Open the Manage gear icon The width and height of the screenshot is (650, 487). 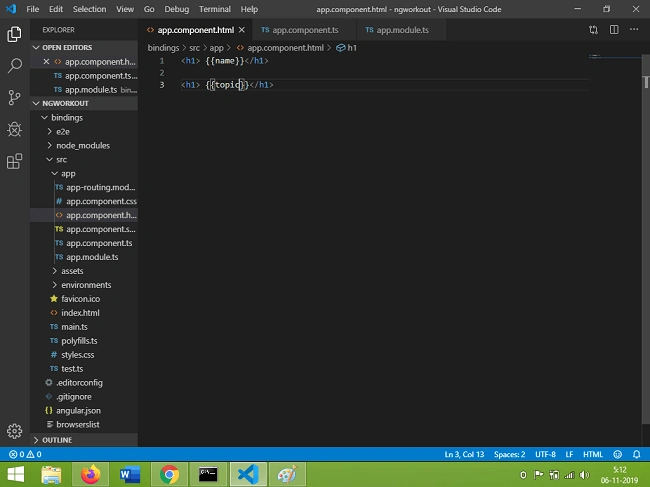point(15,431)
